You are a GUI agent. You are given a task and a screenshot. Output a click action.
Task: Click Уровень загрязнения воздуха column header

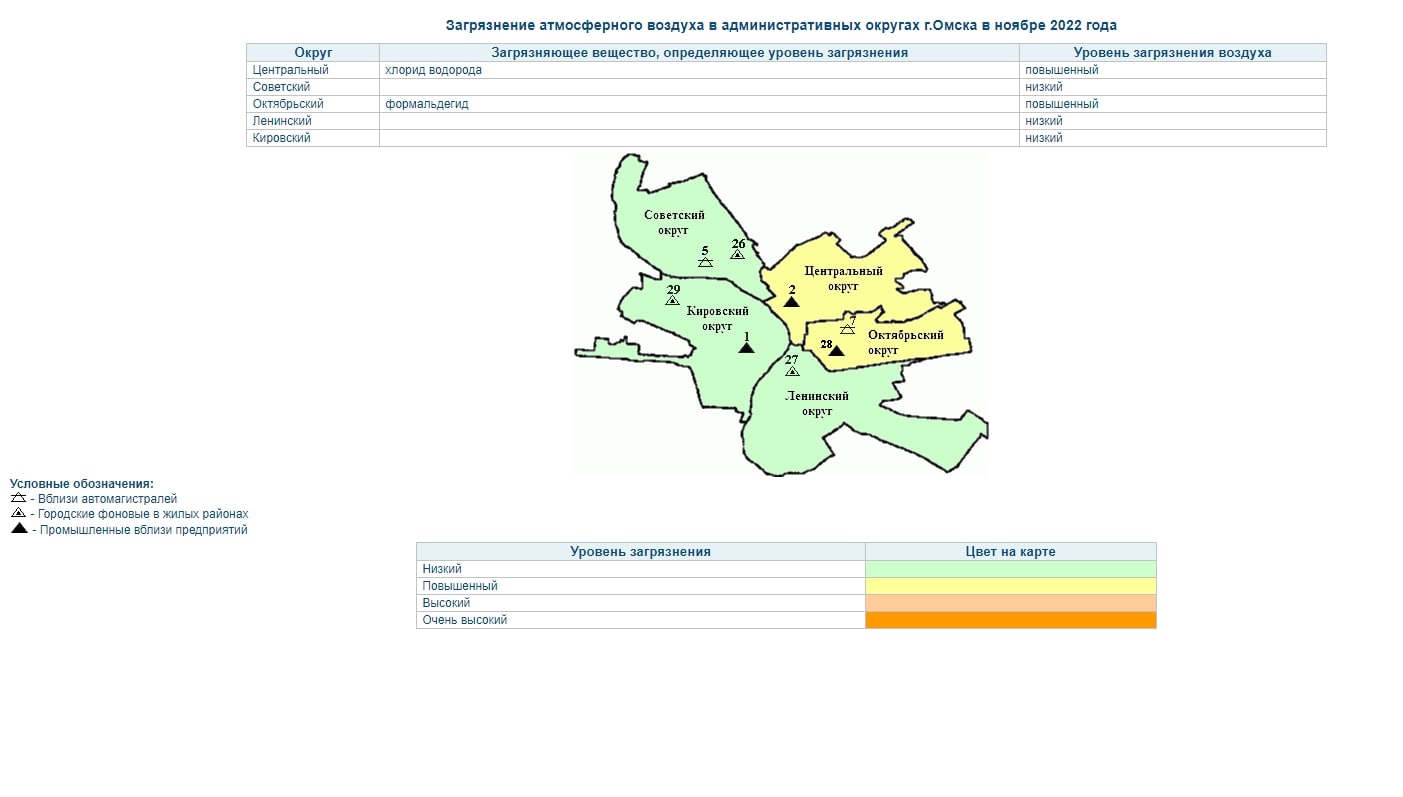1173,53
